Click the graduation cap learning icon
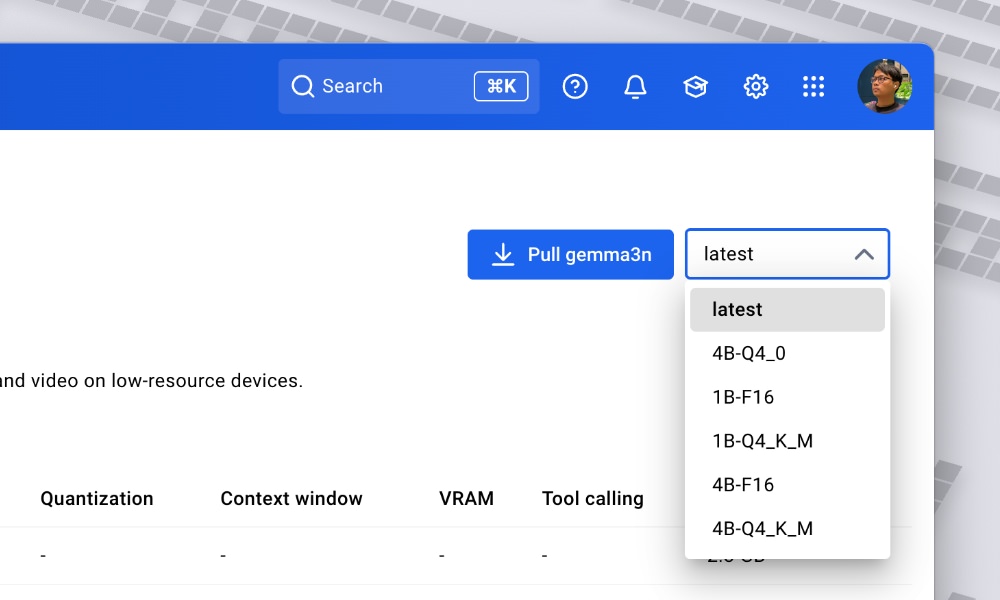The image size is (1000, 600). (x=695, y=86)
